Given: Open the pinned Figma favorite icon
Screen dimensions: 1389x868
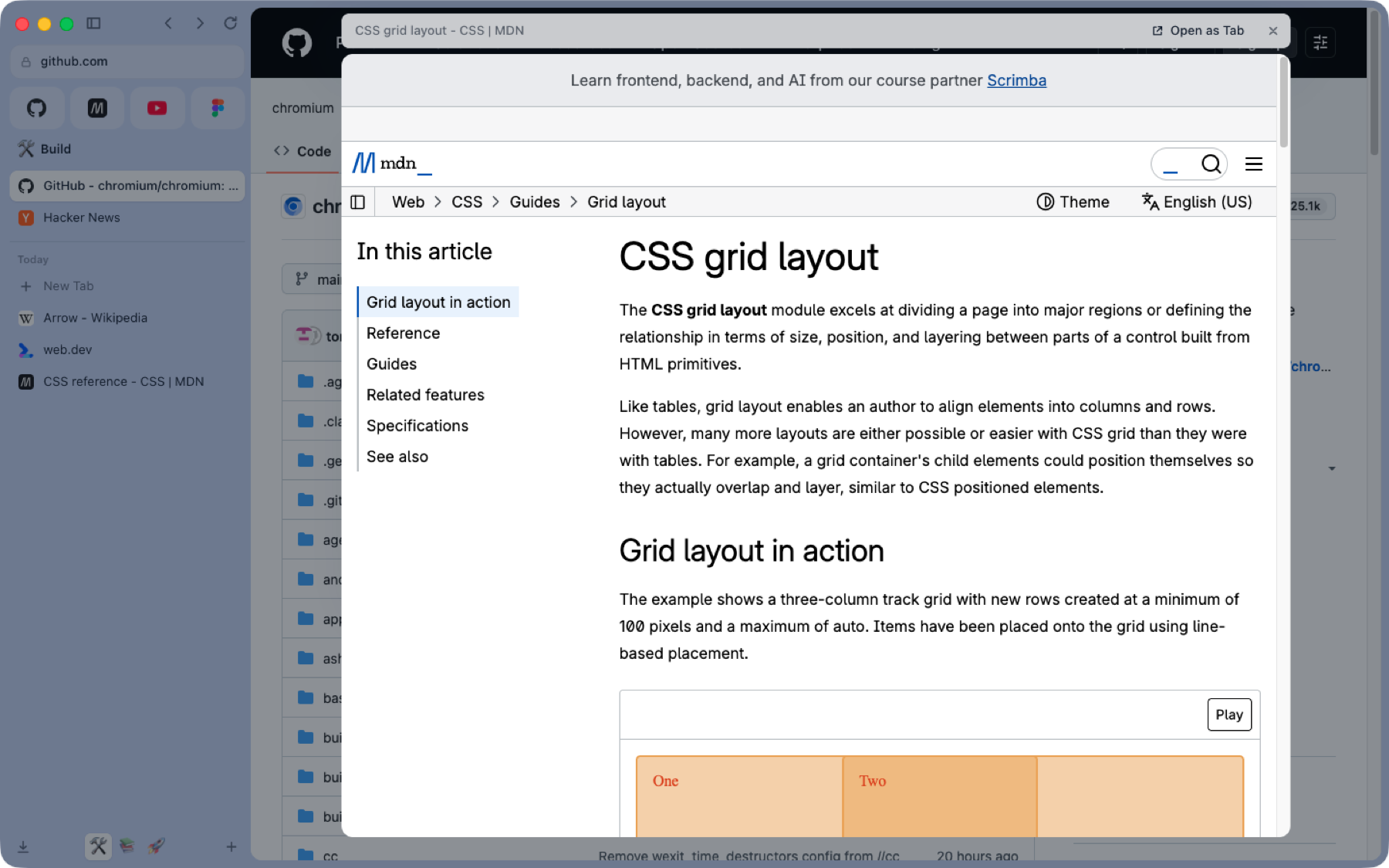Looking at the screenshot, I should [218, 108].
